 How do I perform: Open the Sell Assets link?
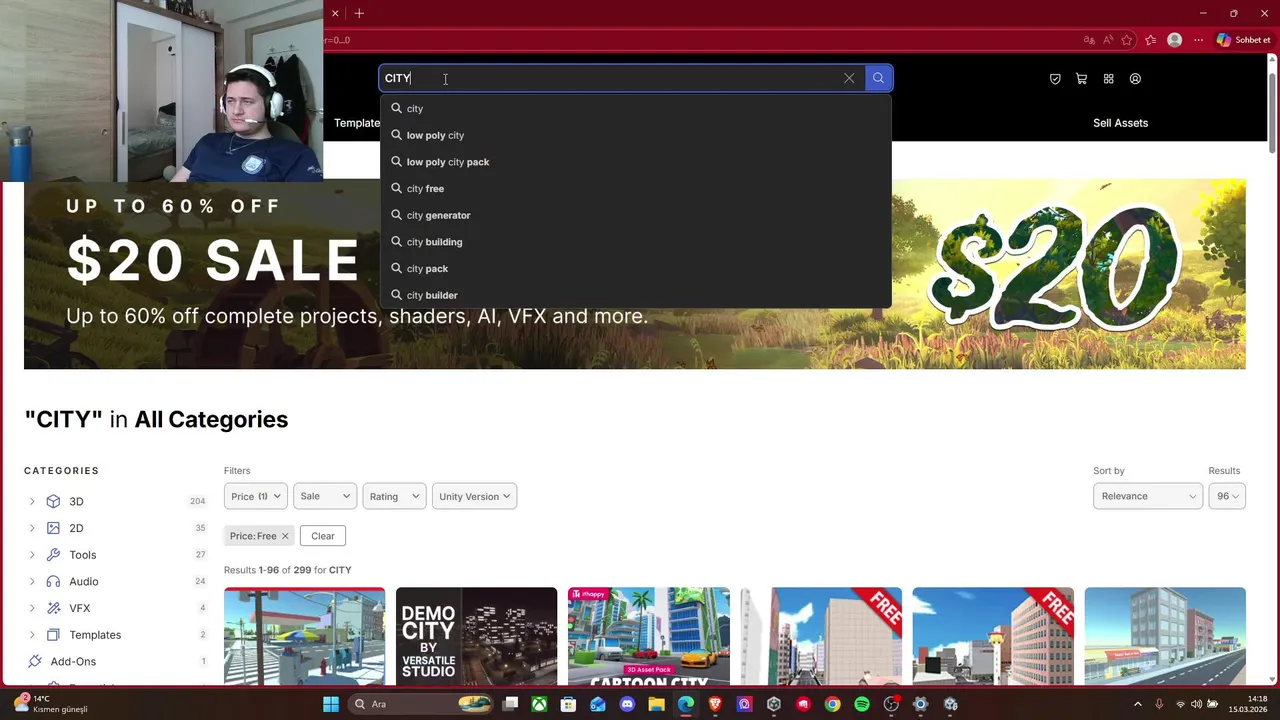click(x=1120, y=123)
